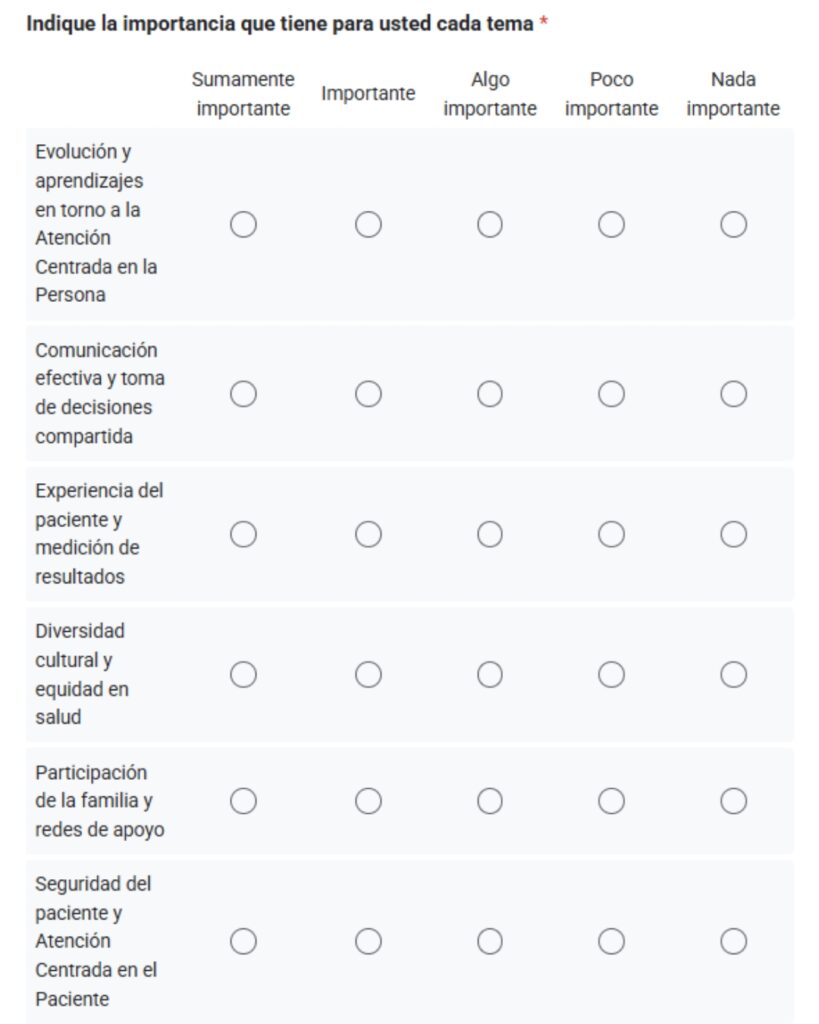819x1024 pixels.
Task: Choose Nada importante for Participación de la familia
Action: [733, 801]
